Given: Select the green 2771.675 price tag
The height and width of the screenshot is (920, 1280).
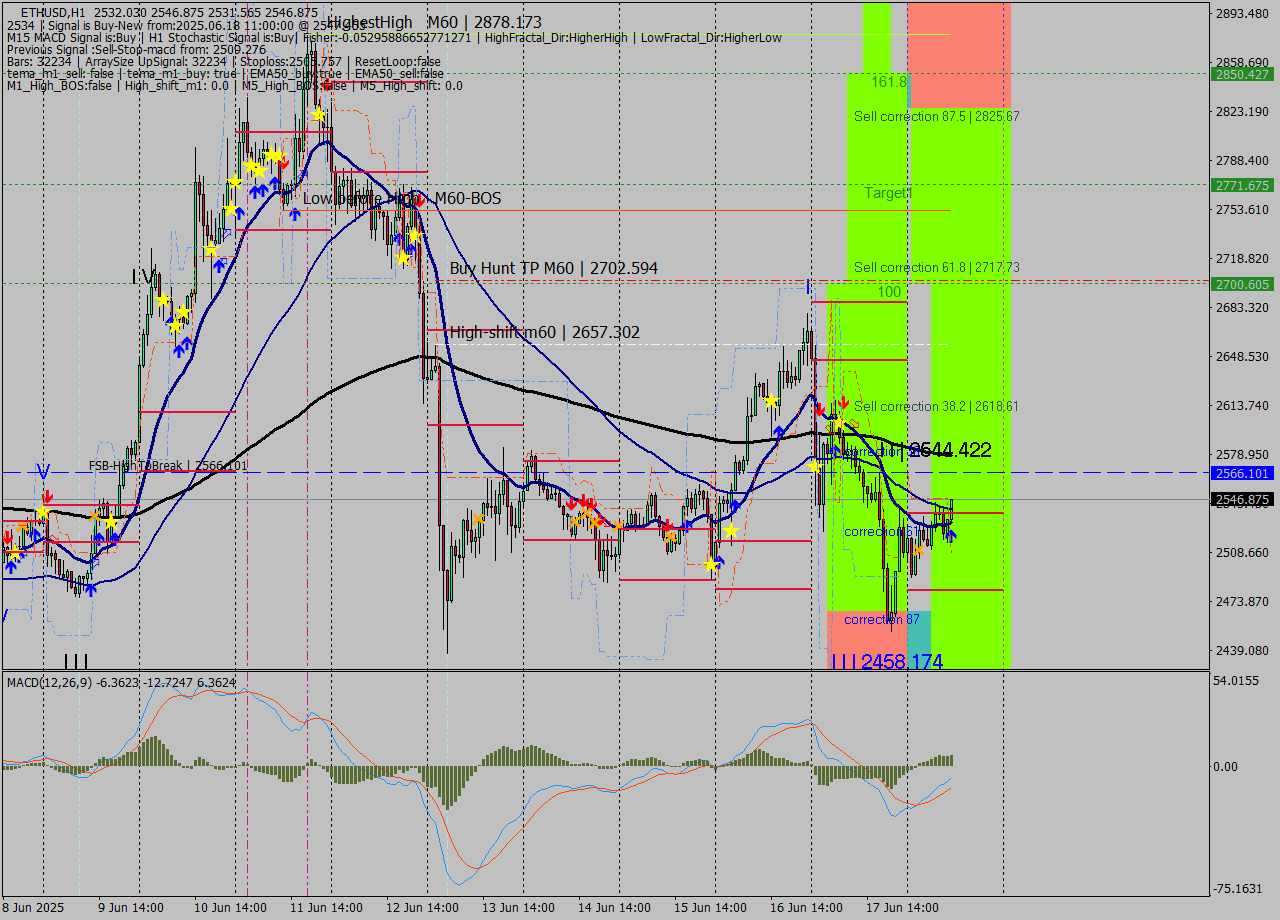Looking at the screenshot, I should [1240, 185].
